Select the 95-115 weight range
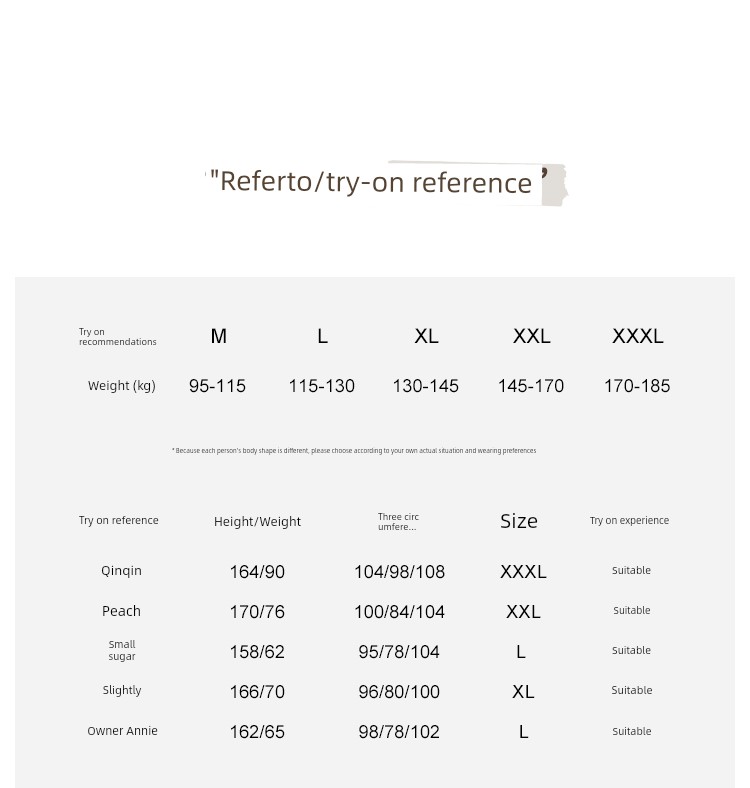The width and height of the screenshot is (750, 788). 217,386
